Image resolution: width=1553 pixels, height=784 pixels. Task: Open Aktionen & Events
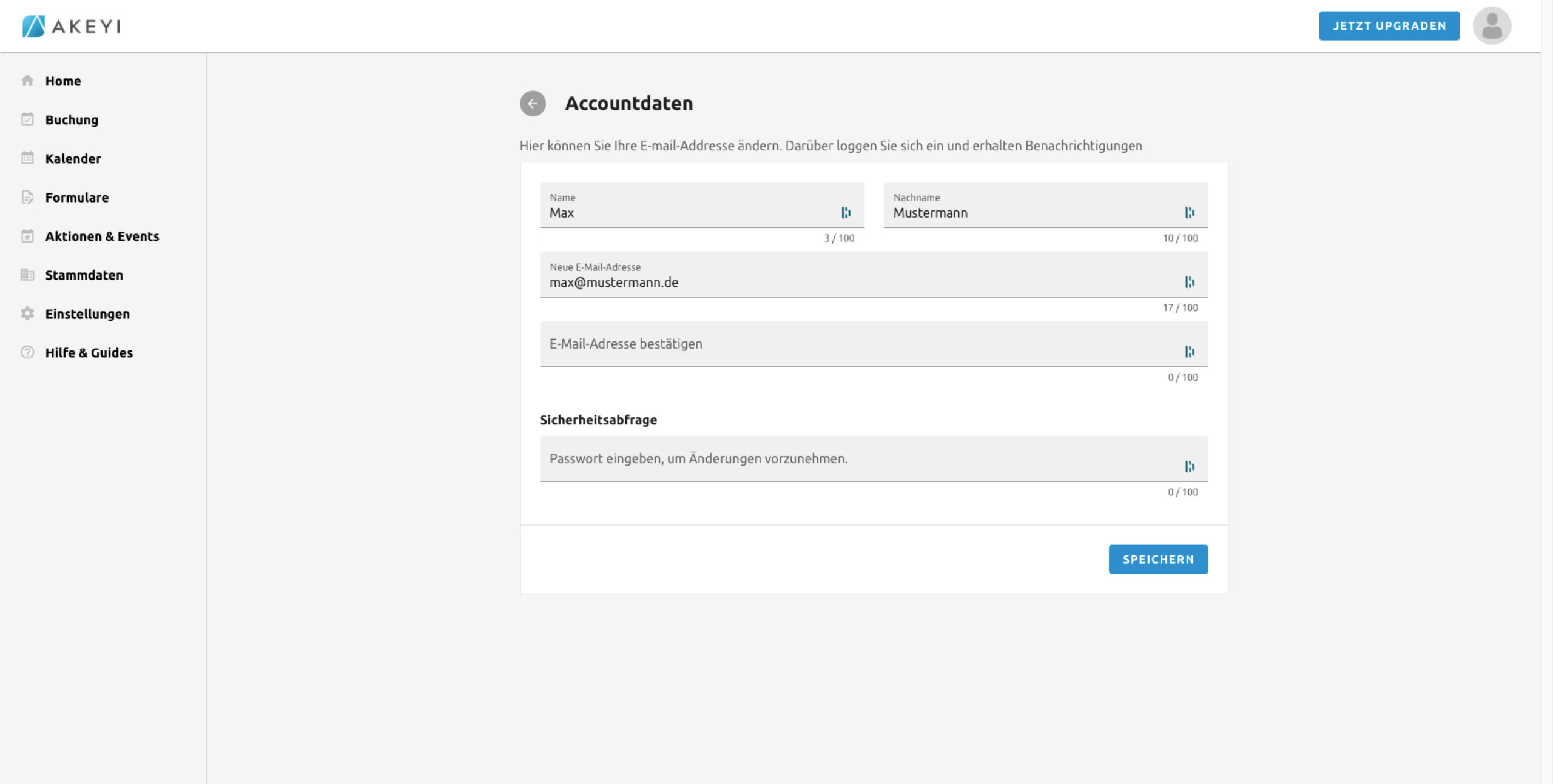(102, 236)
